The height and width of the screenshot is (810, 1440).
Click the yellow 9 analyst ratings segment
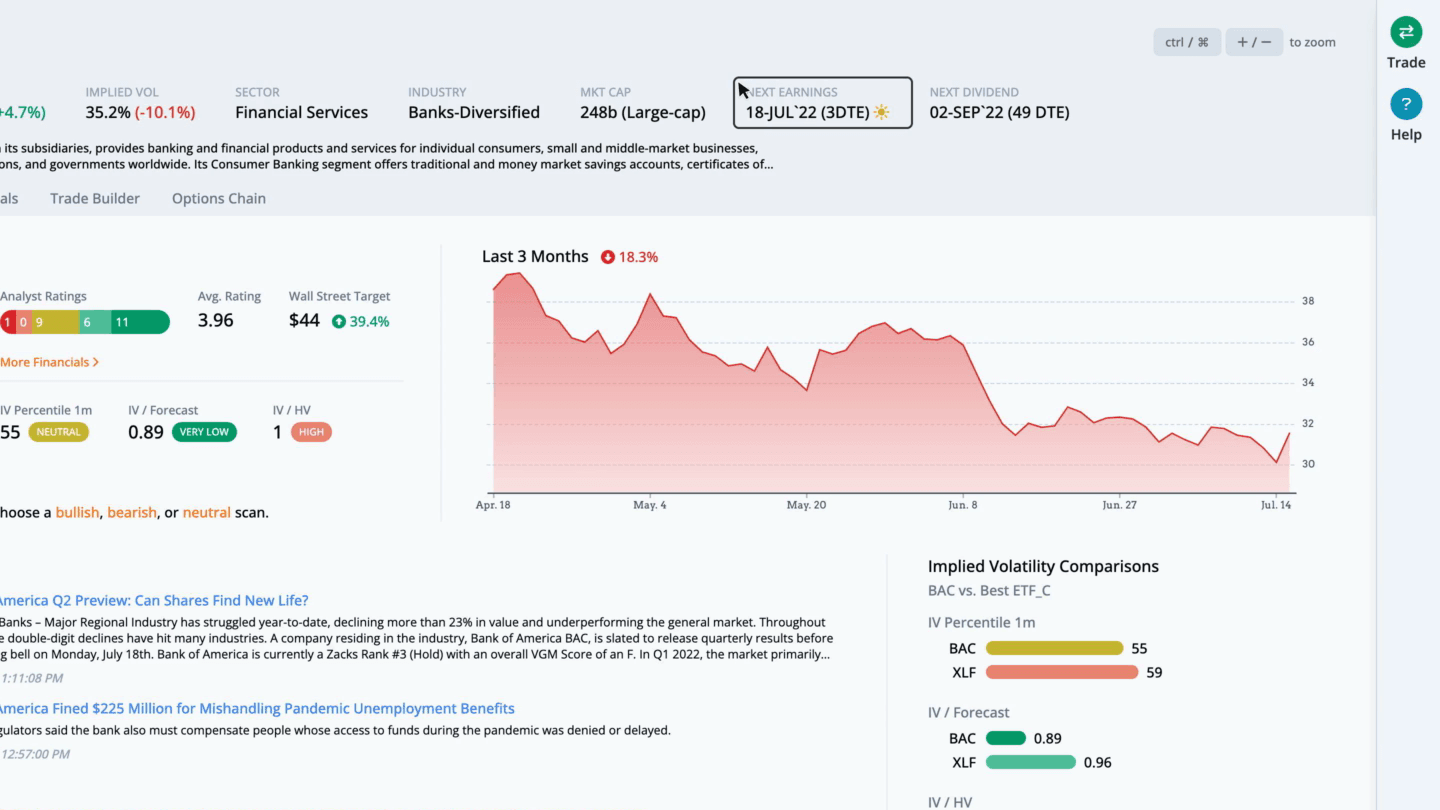click(x=55, y=322)
